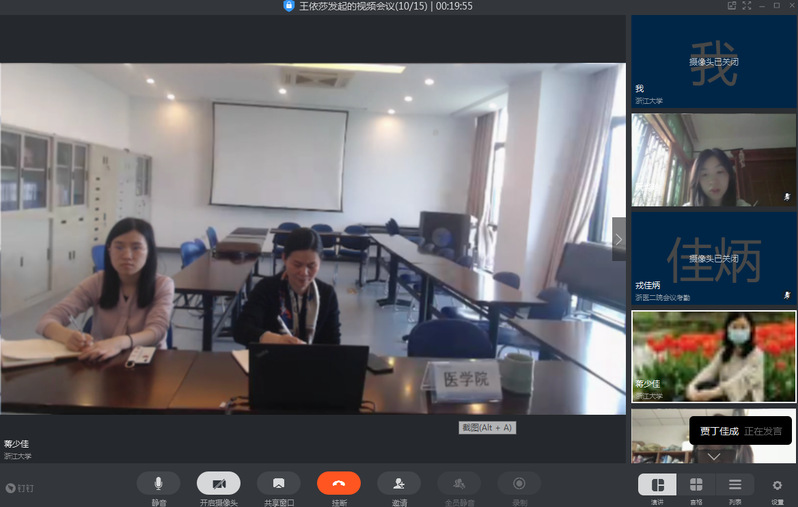Mute the microphone with 静音
This screenshot has width=798, height=507.
(x=158, y=483)
